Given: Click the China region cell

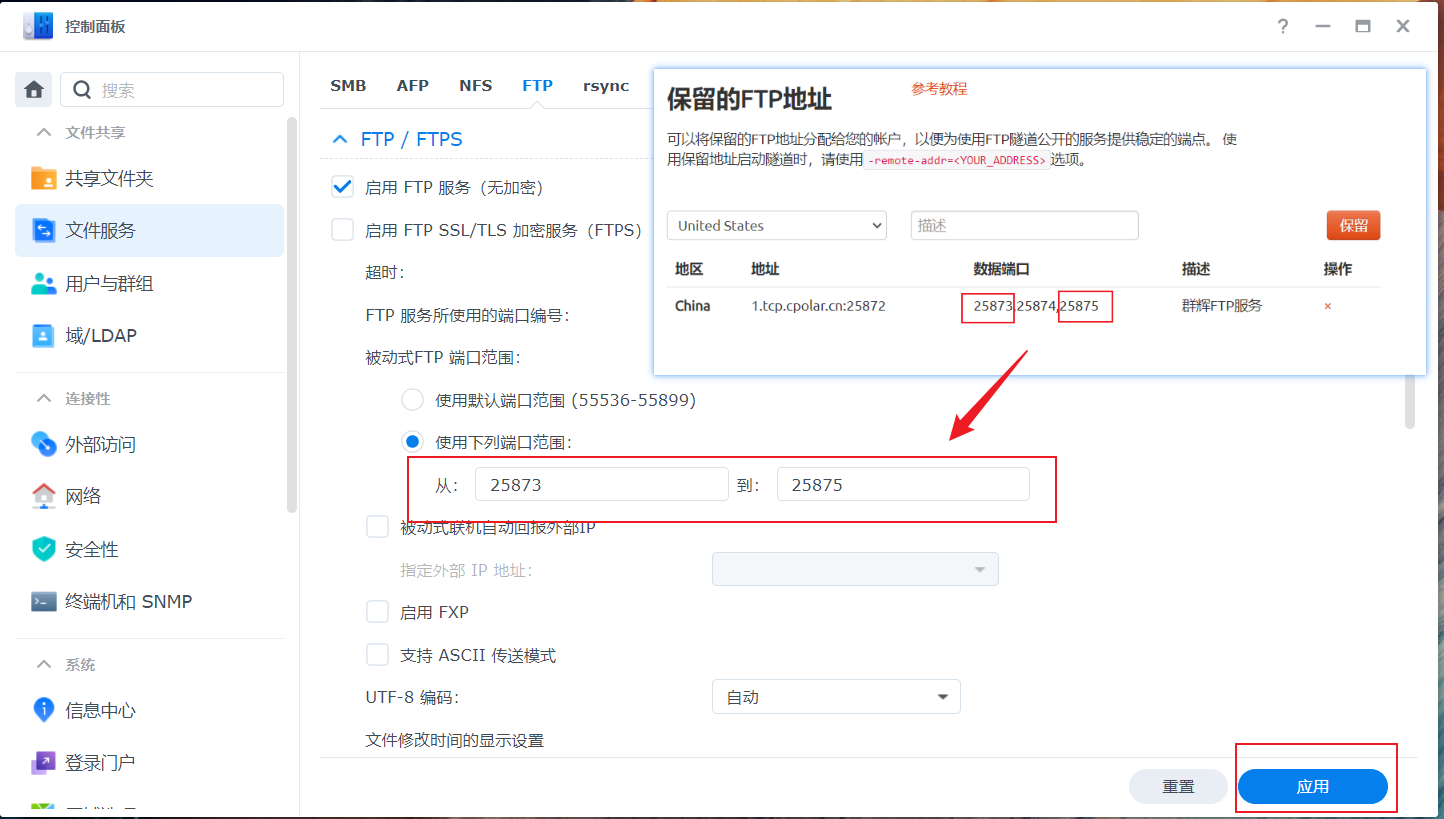Looking at the screenshot, I should tap(693, 306).
